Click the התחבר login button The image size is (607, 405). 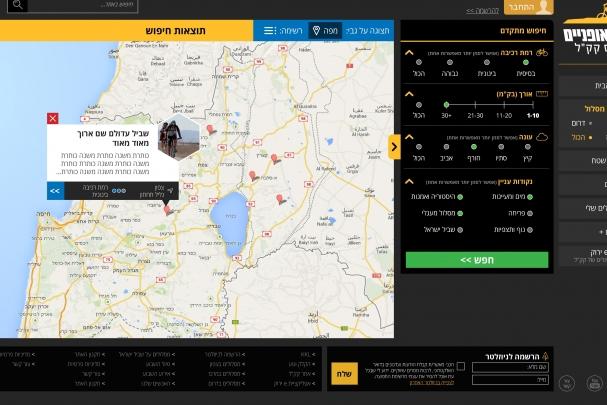coord(528,7)
